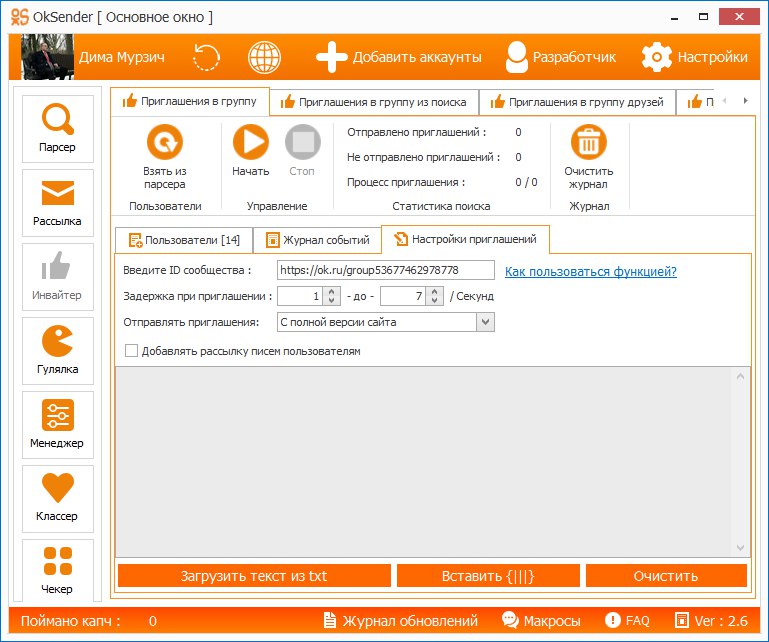Expand the Отправлять приглашения dropdown
769x642 pixels.
point(485,322)
